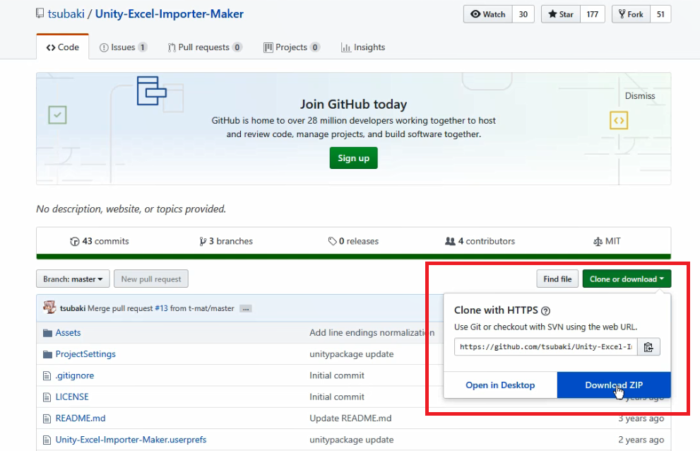Watch this repository
Screen dimensions: 700x451
pos(488,14)
